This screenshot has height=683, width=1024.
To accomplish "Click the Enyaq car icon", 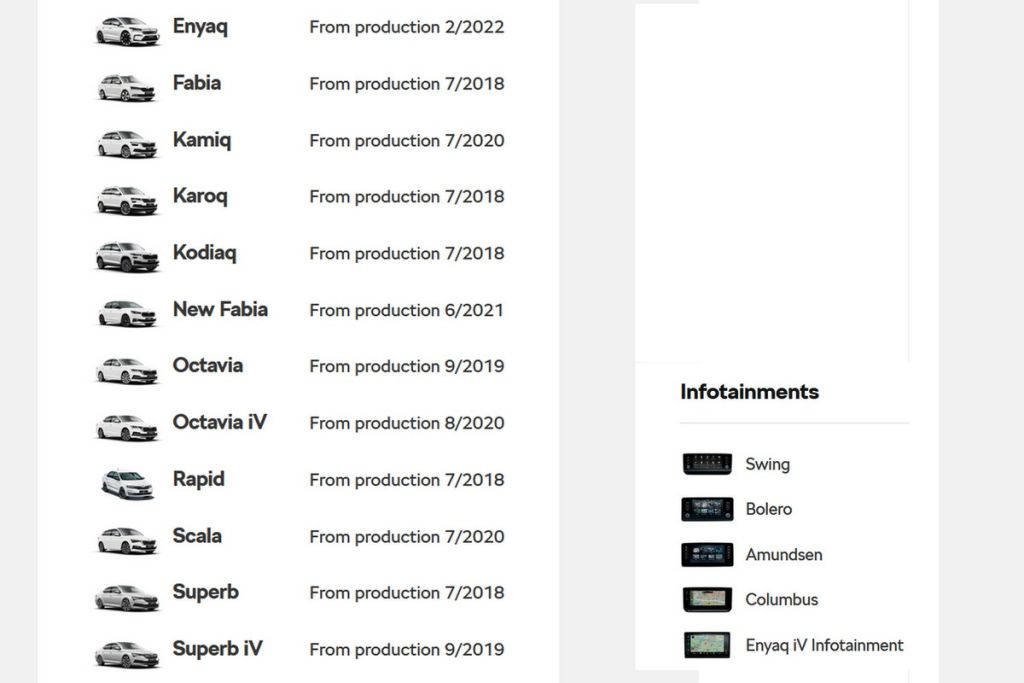I will (x=127, y=30).
